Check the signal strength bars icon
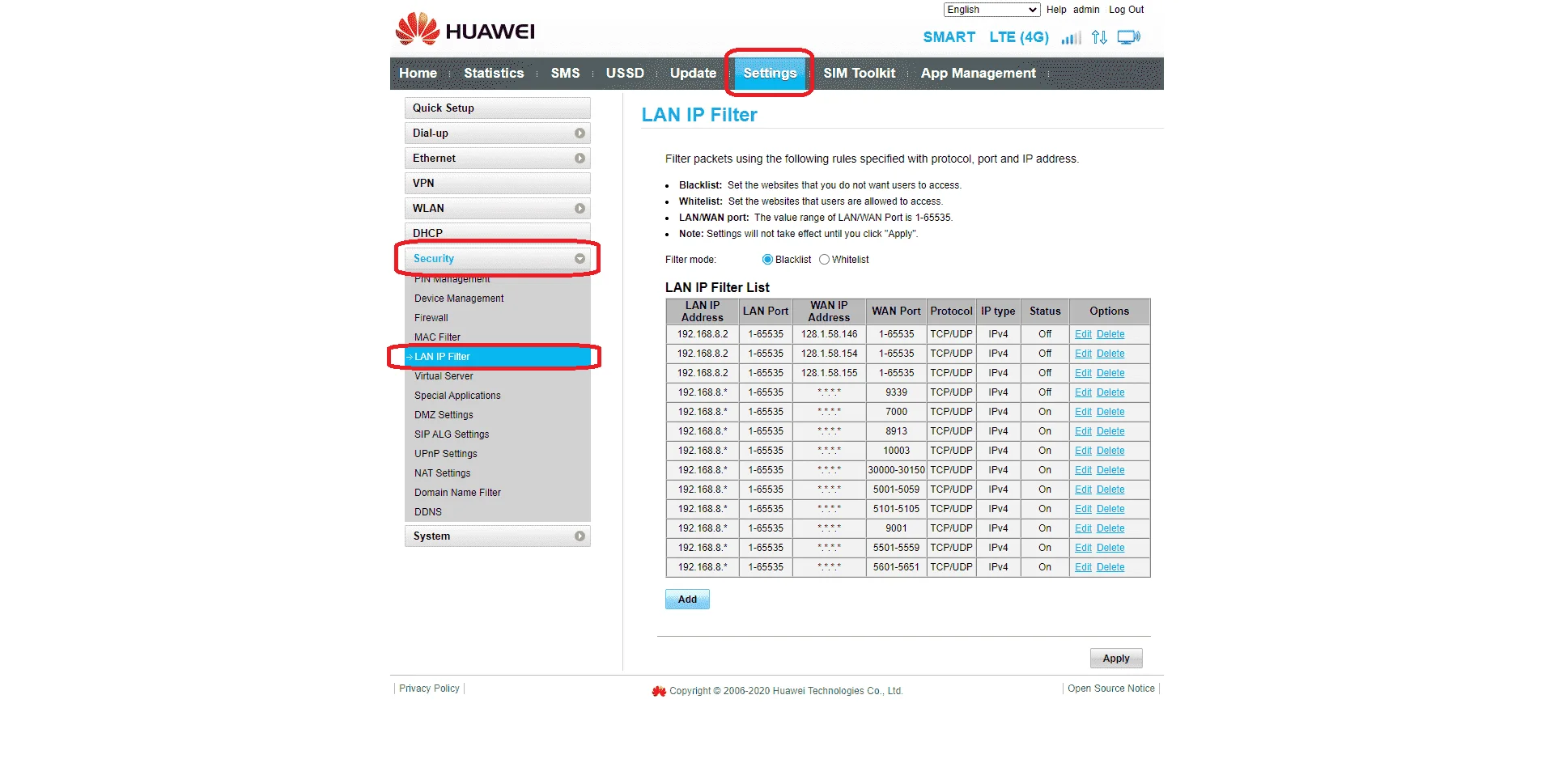 coord(1071,38)
